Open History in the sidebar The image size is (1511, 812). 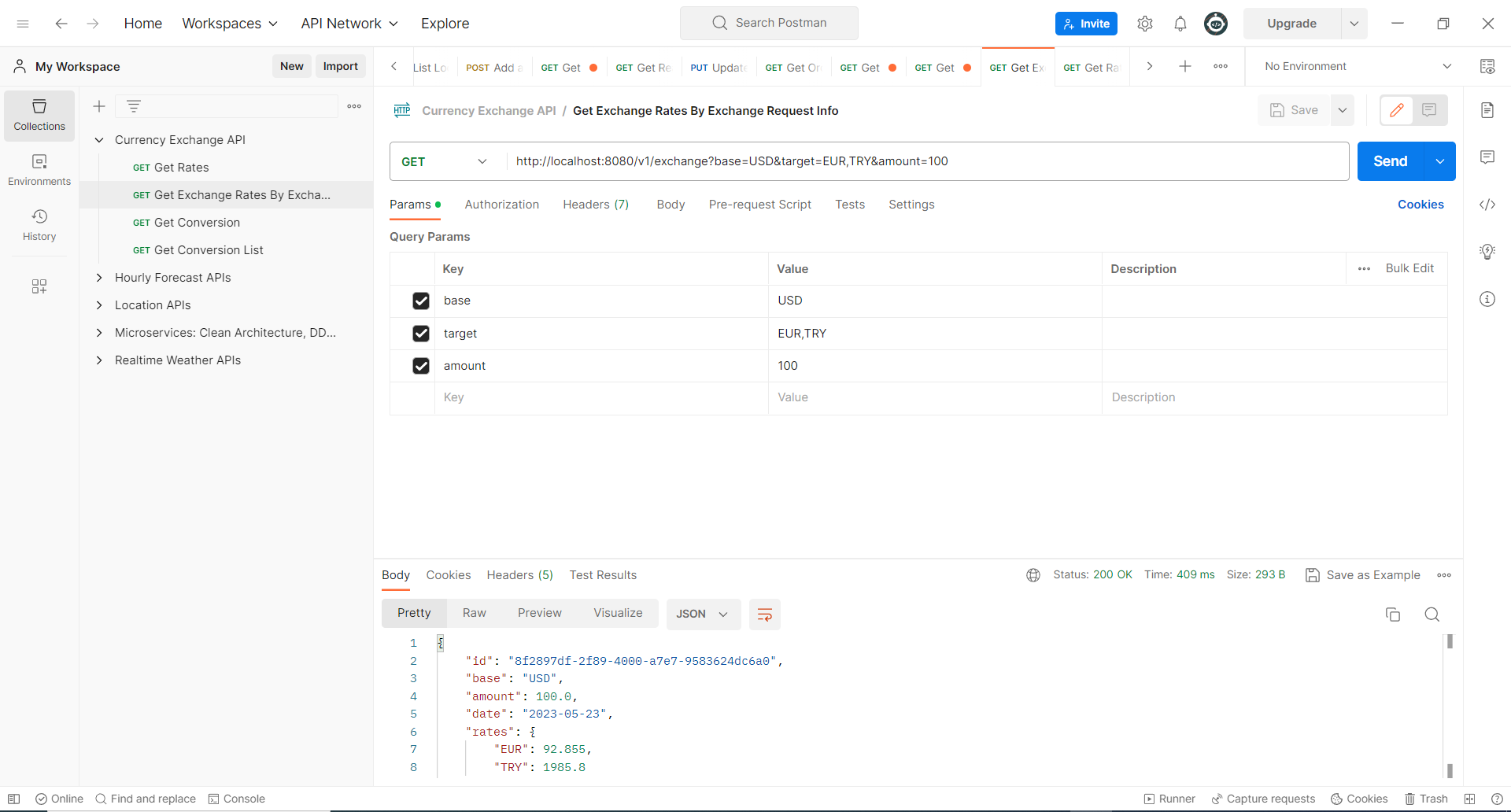pos(39,225)
